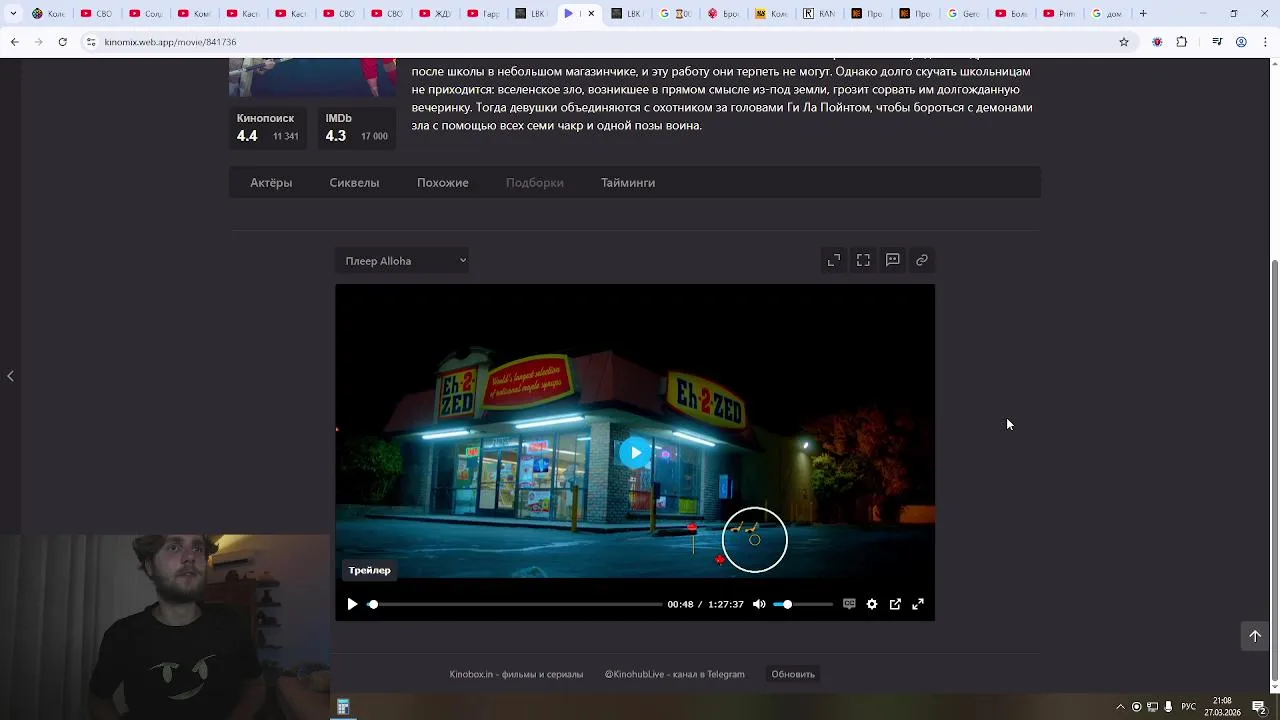This screenshot has height=720, width=1280.
Task: Close the active browser tab
Action: click(x=591, y=14)
